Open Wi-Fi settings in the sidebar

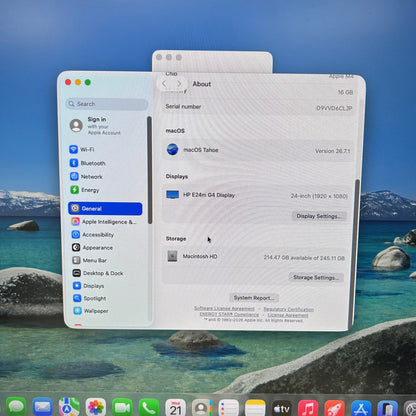tap(82, 149)
